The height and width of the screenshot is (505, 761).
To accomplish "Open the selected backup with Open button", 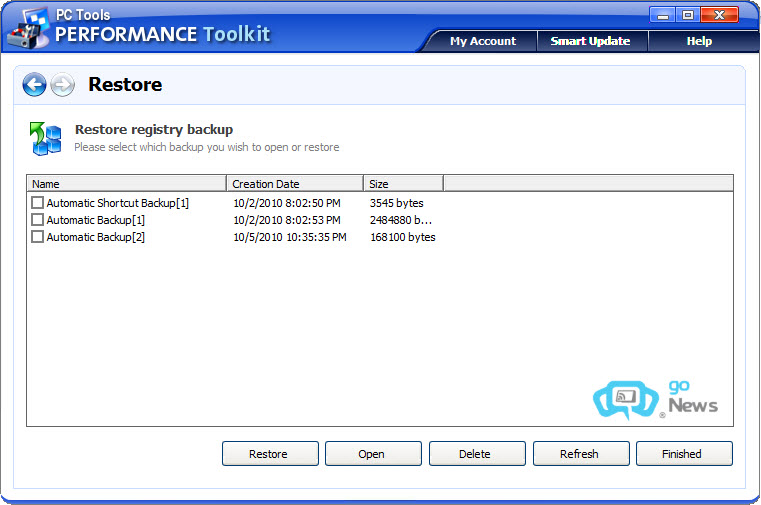I will pos(373,454).
